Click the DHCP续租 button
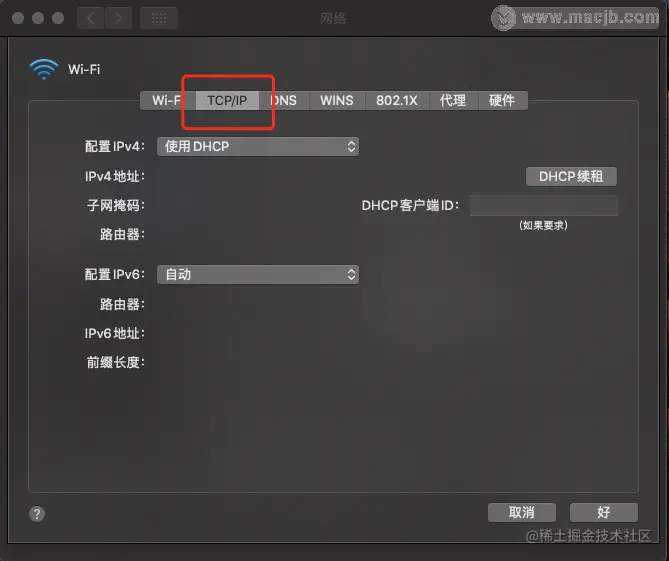Screen dimensions: 669x561 pos(571,176)
